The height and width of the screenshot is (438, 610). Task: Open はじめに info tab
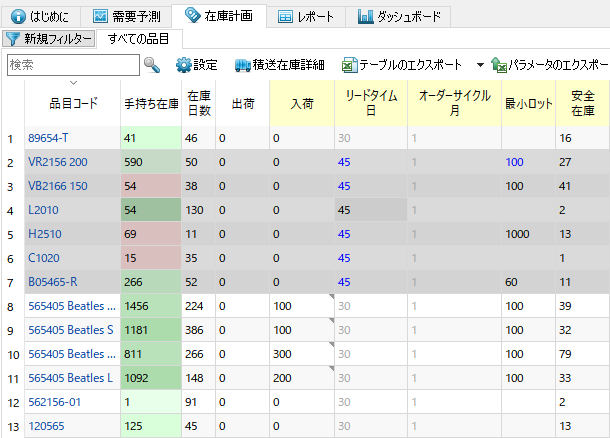click(x=17, y=17)
